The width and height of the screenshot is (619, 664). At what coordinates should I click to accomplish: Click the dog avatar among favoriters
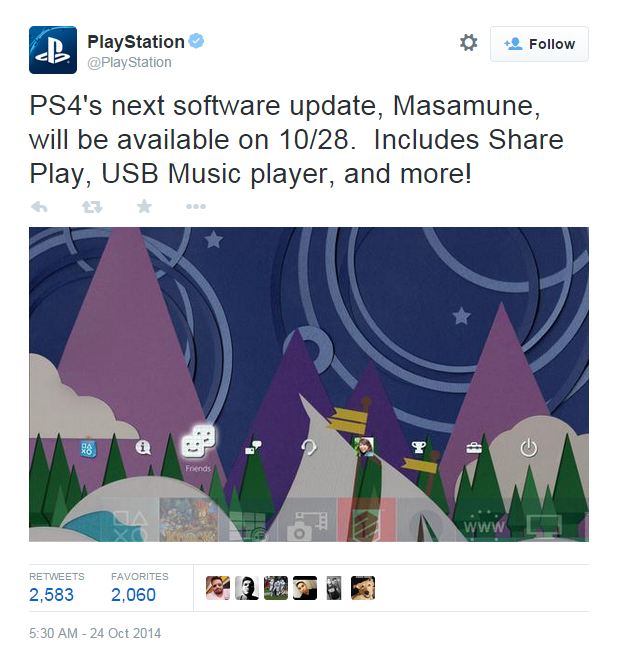[x=363, y=588]
